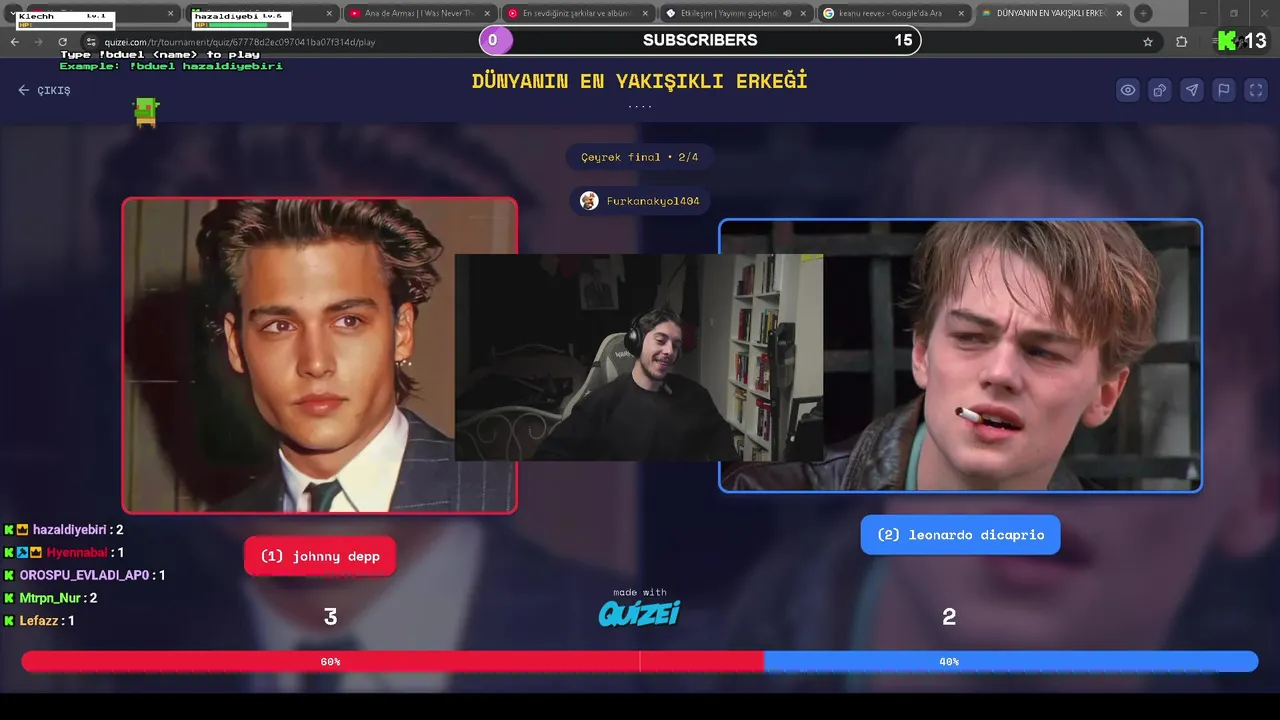Click the webcam overlay of the streamer

639,357
